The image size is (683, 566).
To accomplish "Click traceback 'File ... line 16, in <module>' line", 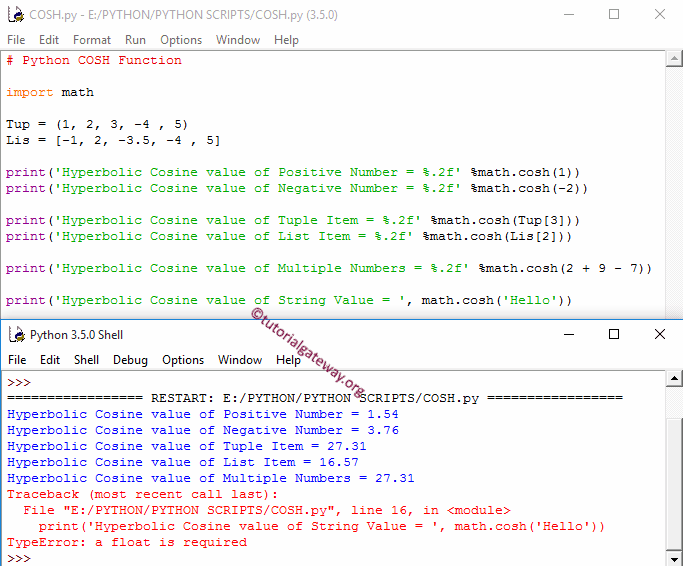I will [x=267, y=510].
